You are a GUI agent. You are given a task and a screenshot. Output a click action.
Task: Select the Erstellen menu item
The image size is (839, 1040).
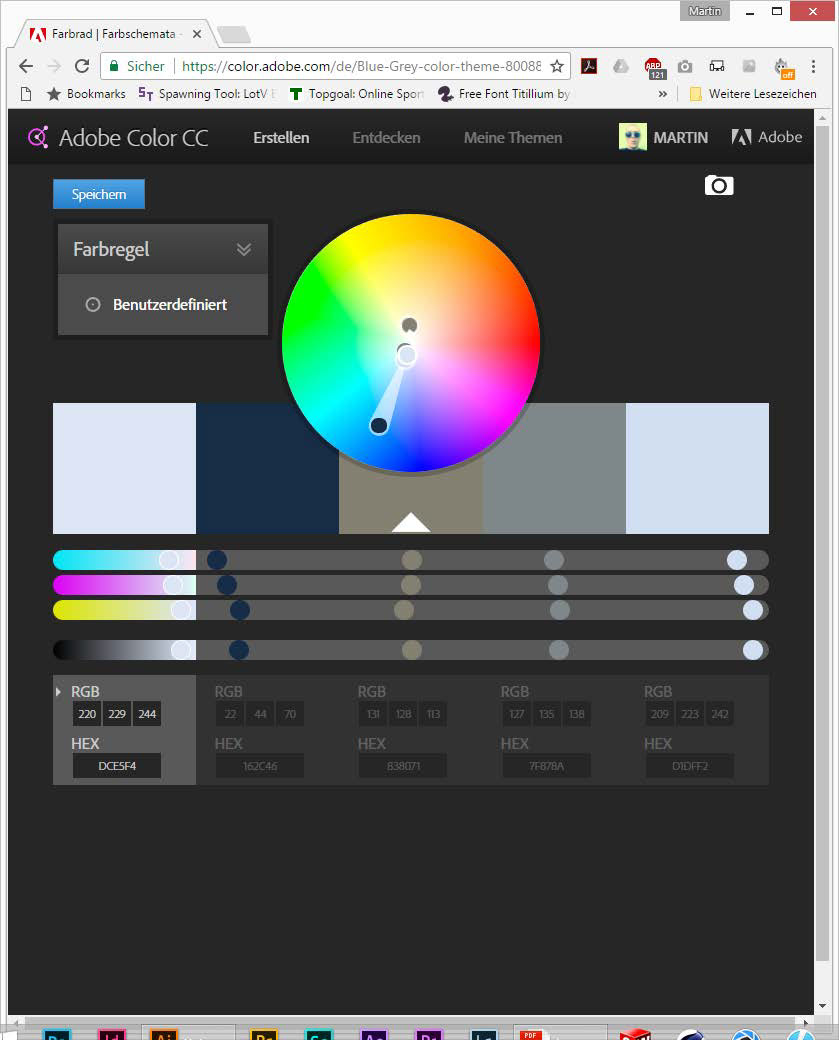pyautogui.click(x=281, y=137)
